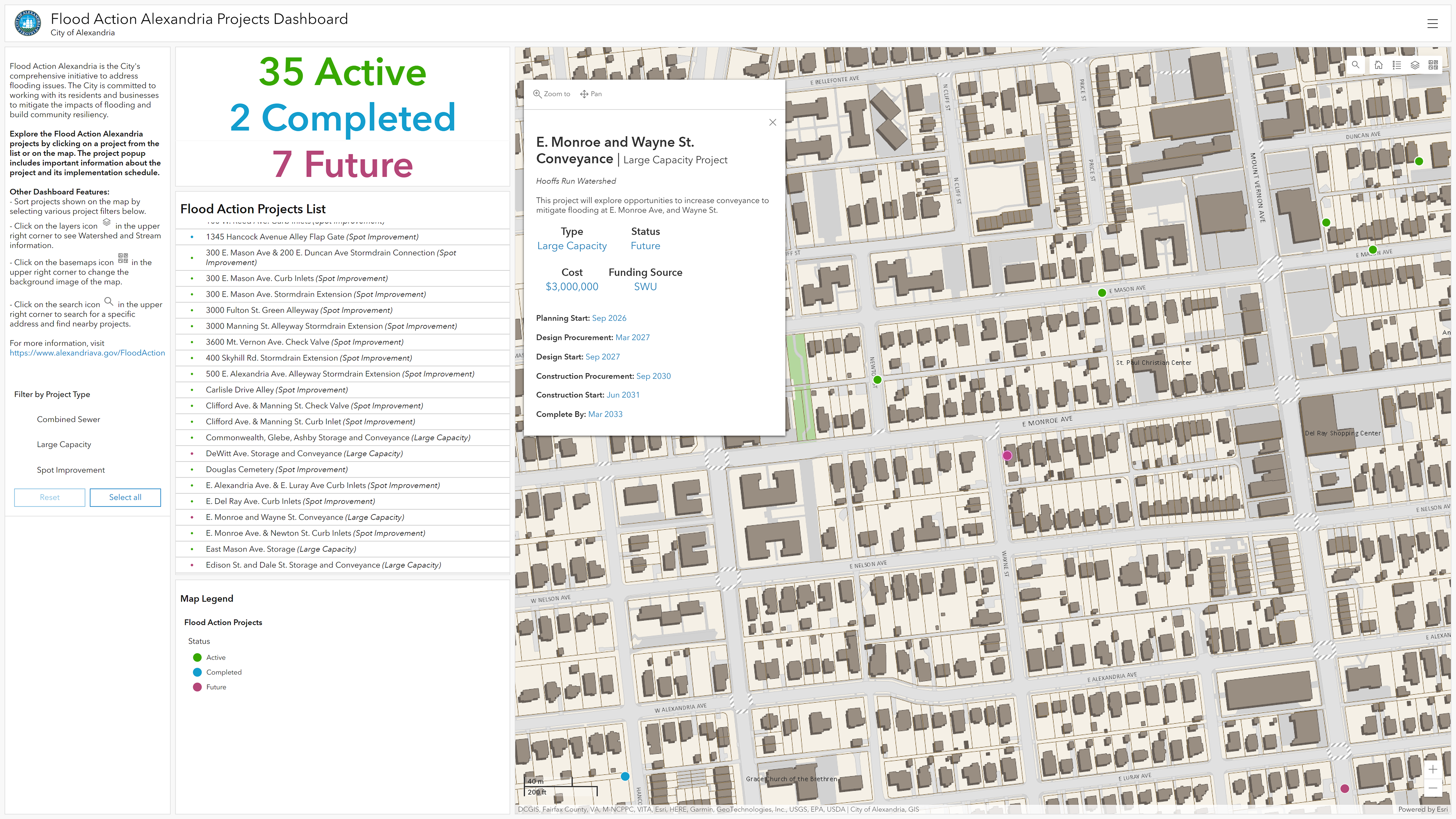Select Carlisle Drive Alley project
This screenshot has height=819, width=1456.
[x=342, y=389]
